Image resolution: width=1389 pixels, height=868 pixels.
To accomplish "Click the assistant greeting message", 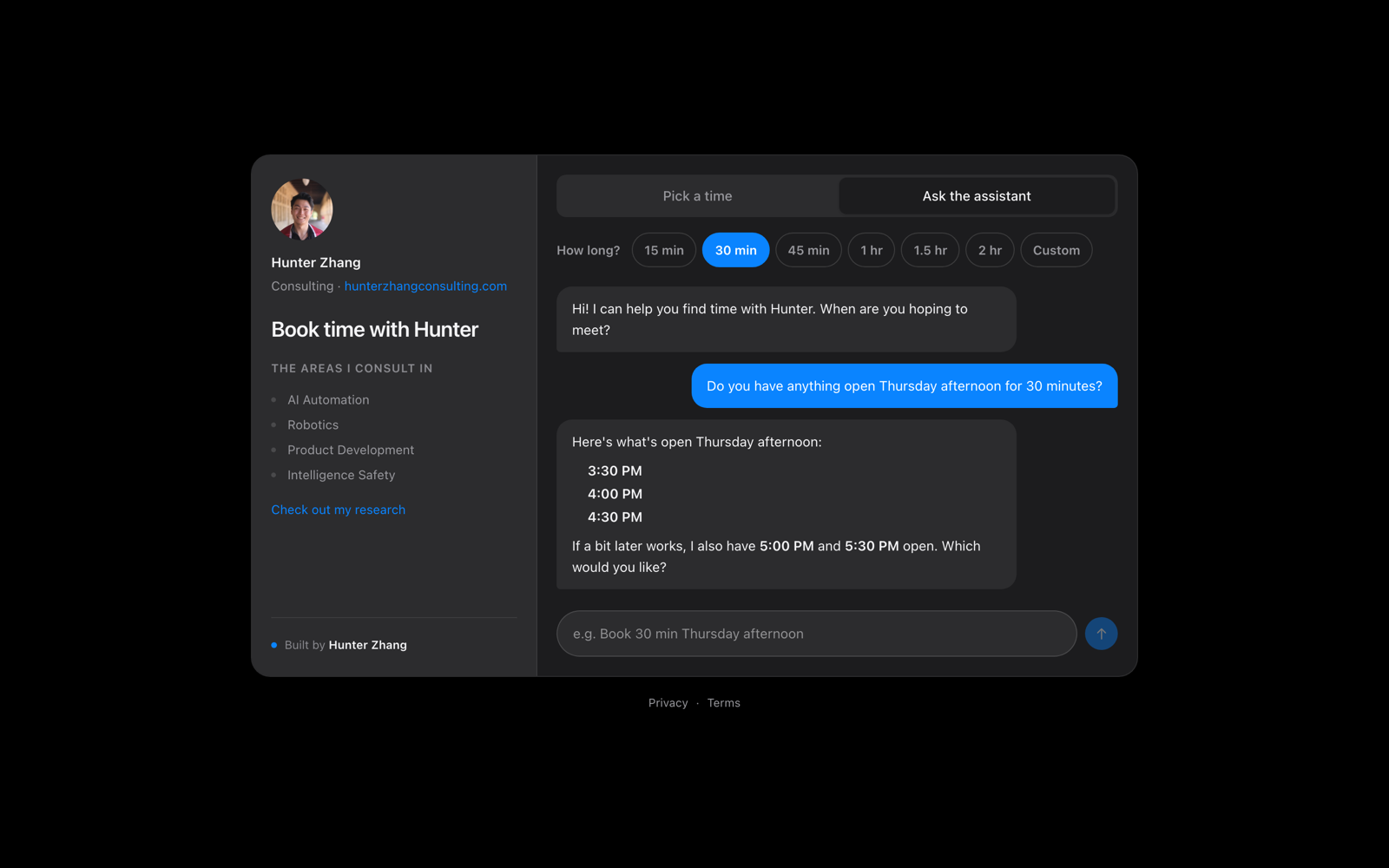I will click(787, 319).
